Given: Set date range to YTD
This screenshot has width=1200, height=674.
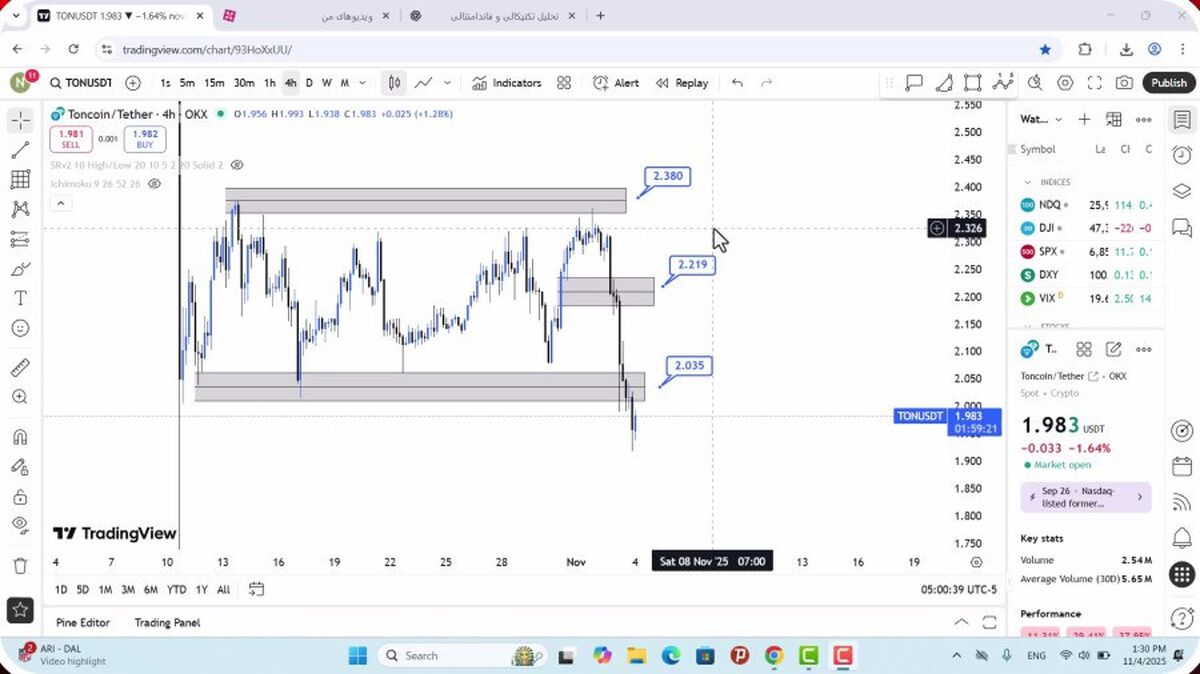Looking at the screenshot, I should coord(176,589).
